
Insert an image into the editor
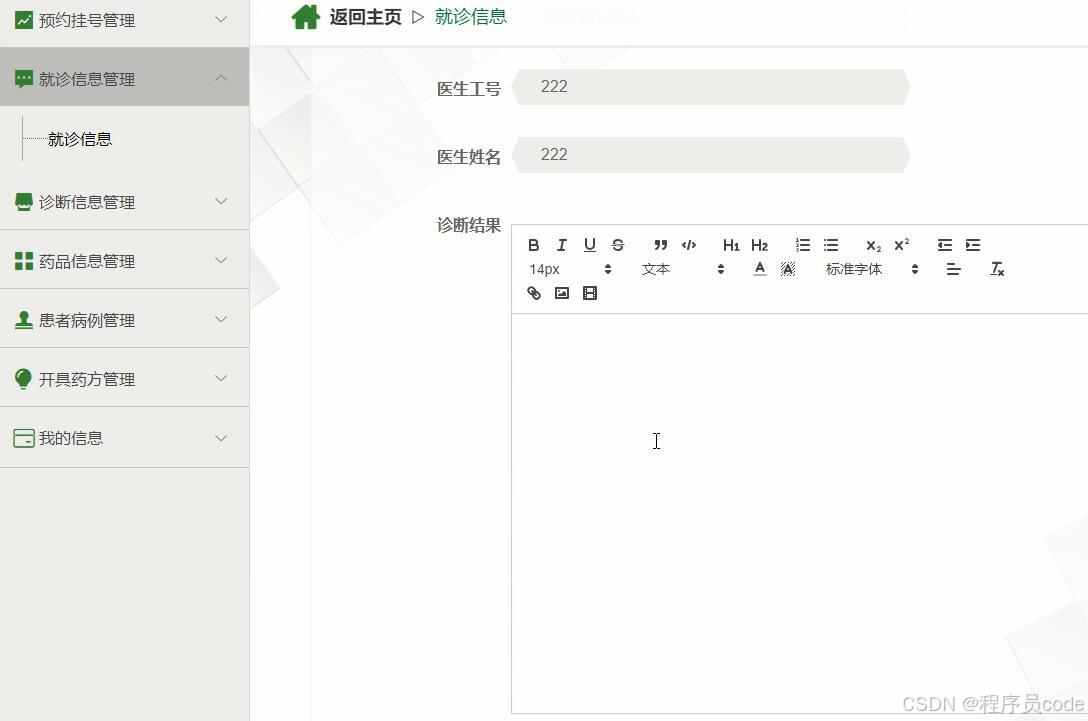click(561, 292)
